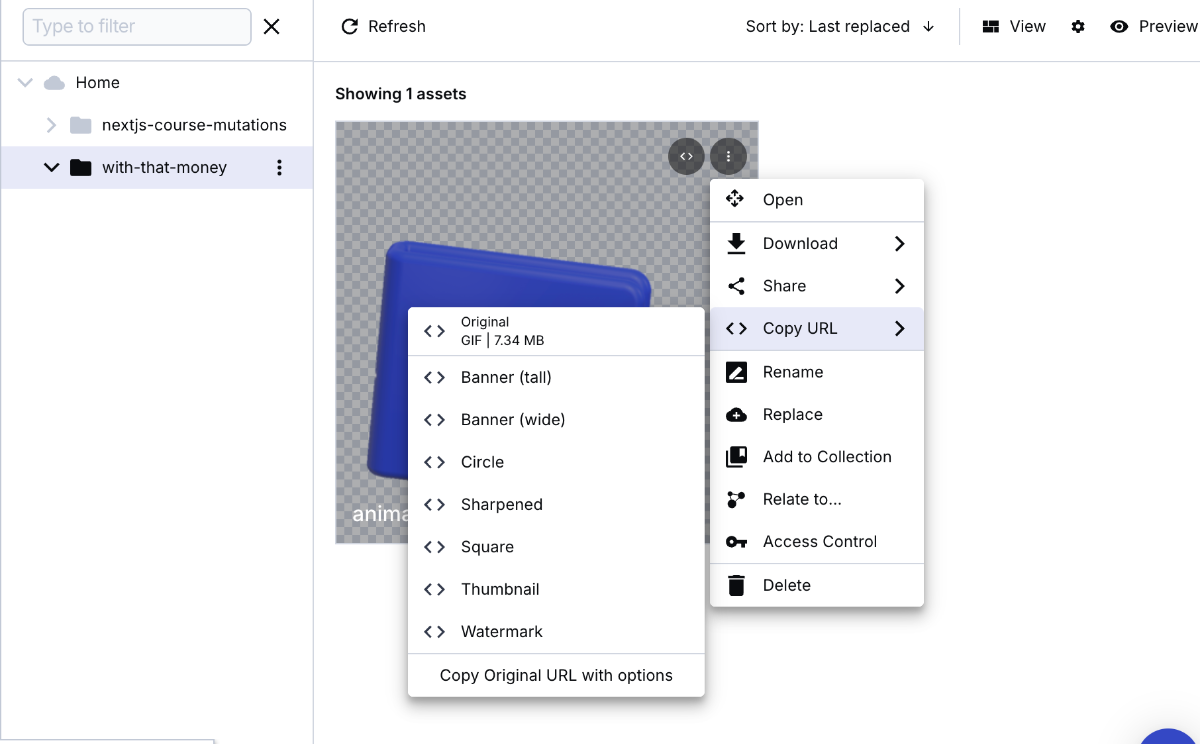Viewport: 1200px width, 744px height.
Task: Click the Showing 1 assets text
Action: coord(401,94)
